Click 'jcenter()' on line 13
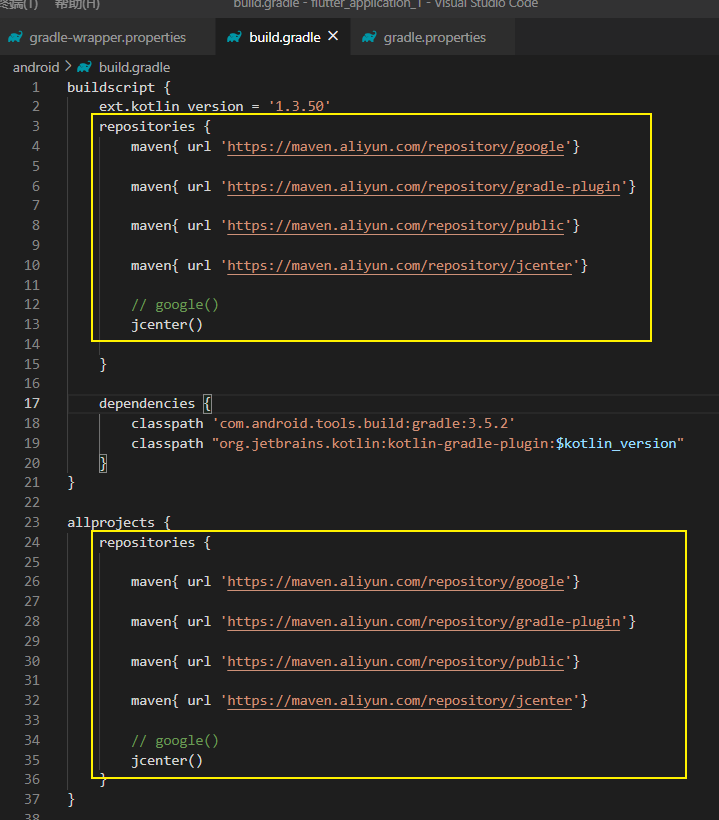This screenshot has width=719, height=820. [167, 325]
